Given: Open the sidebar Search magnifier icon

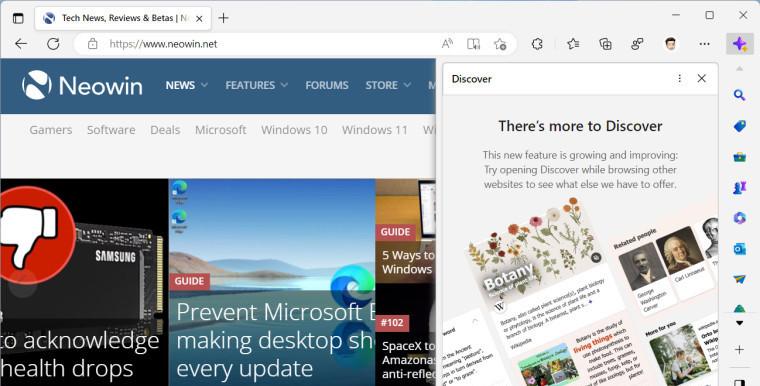Looking at the screenshot, I should (739, 95).
